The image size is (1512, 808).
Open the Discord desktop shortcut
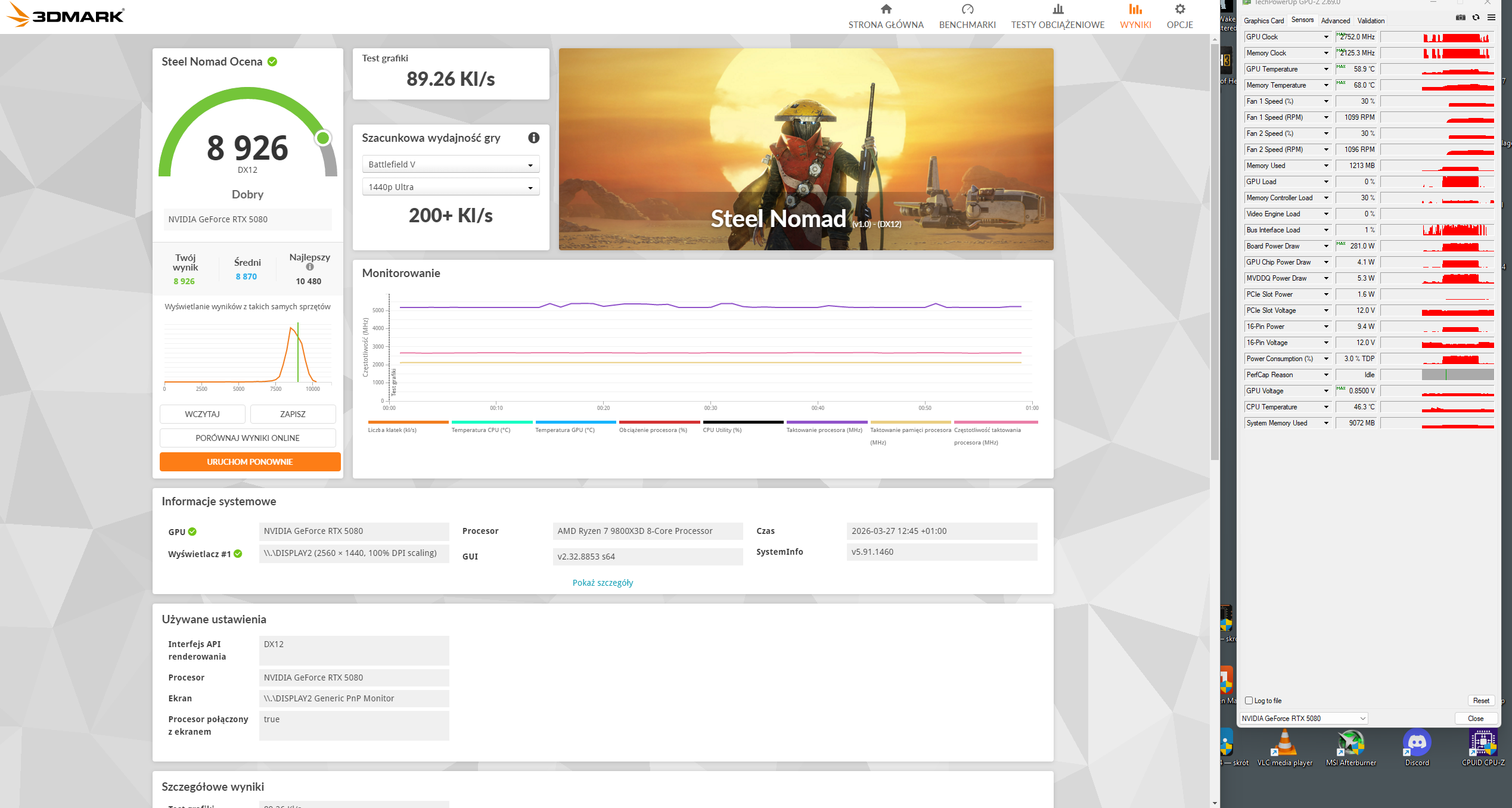tap(1417, 743)
